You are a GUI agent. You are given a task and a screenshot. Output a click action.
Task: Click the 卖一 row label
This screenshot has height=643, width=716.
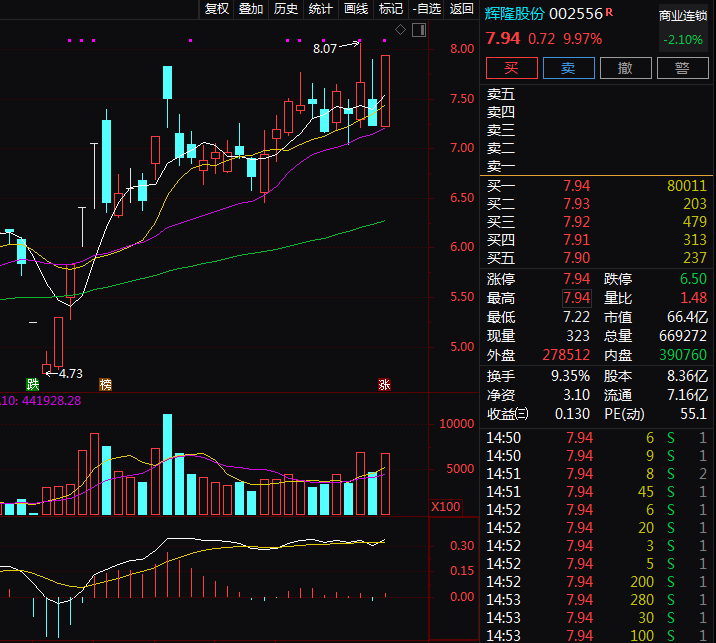(501, 166)
